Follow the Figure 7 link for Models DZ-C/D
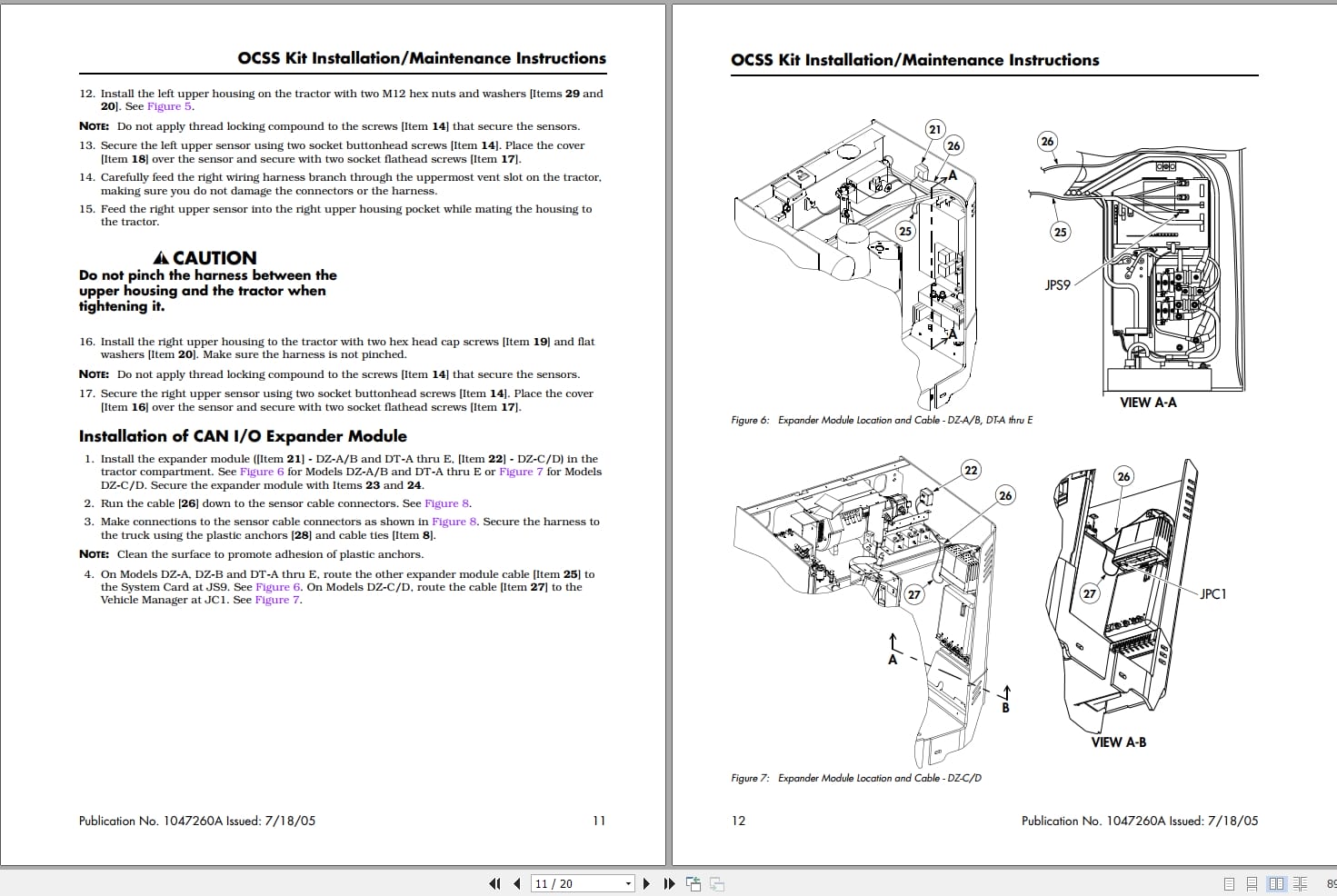1337x896 pixels. [x=521, y=472]
